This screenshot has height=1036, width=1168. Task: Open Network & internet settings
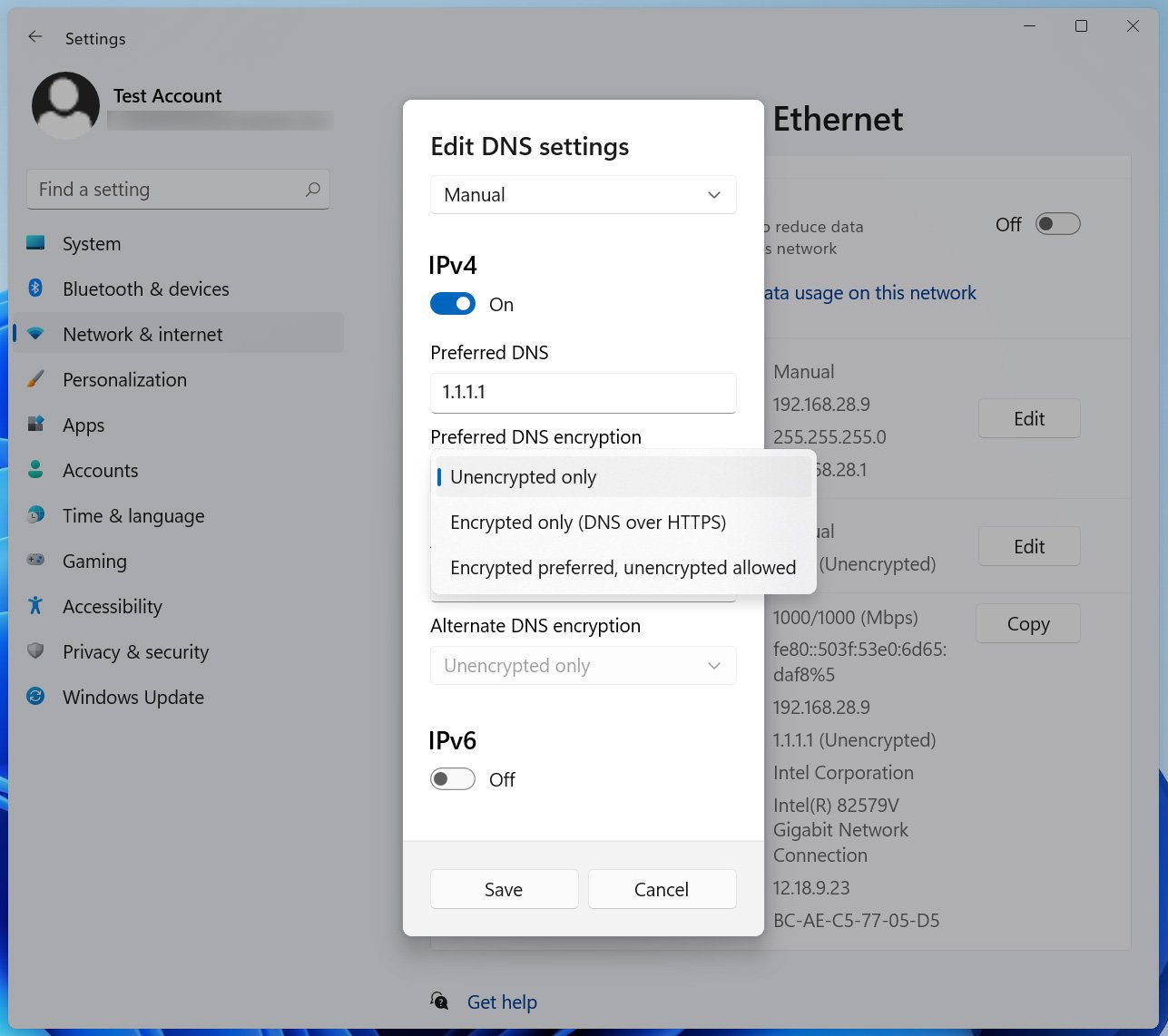tap(142, 334)
